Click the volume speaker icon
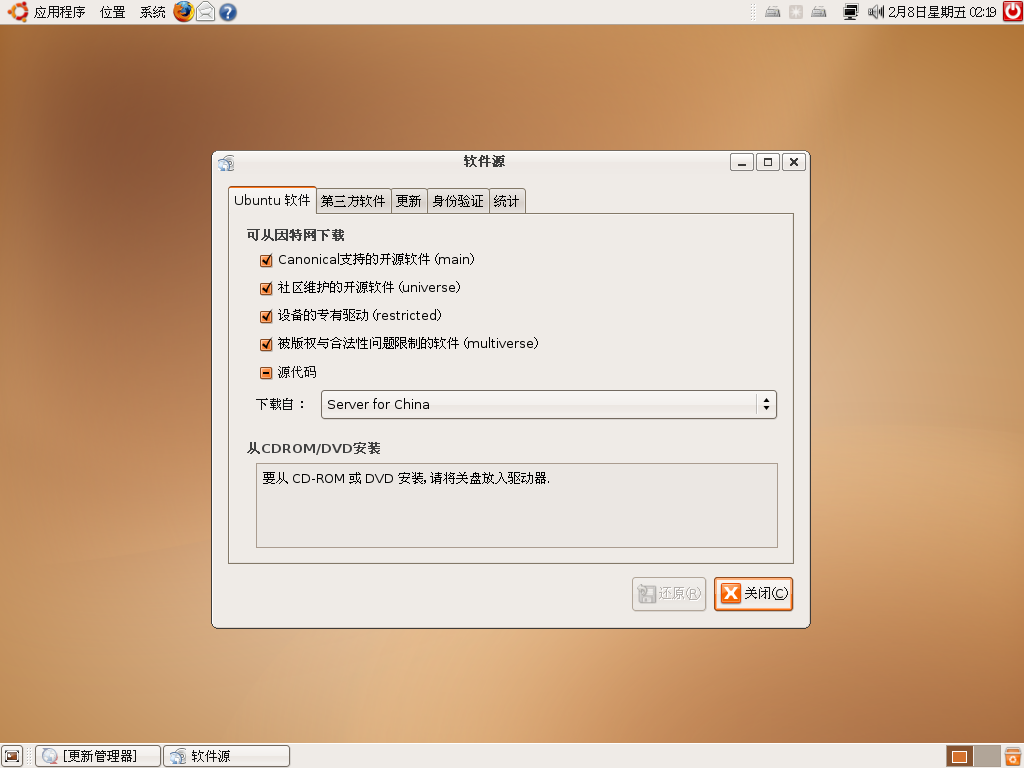Image resolution: width=1024 pixels, height=768 pixels. pyautogui.click(x=875, y=12)
